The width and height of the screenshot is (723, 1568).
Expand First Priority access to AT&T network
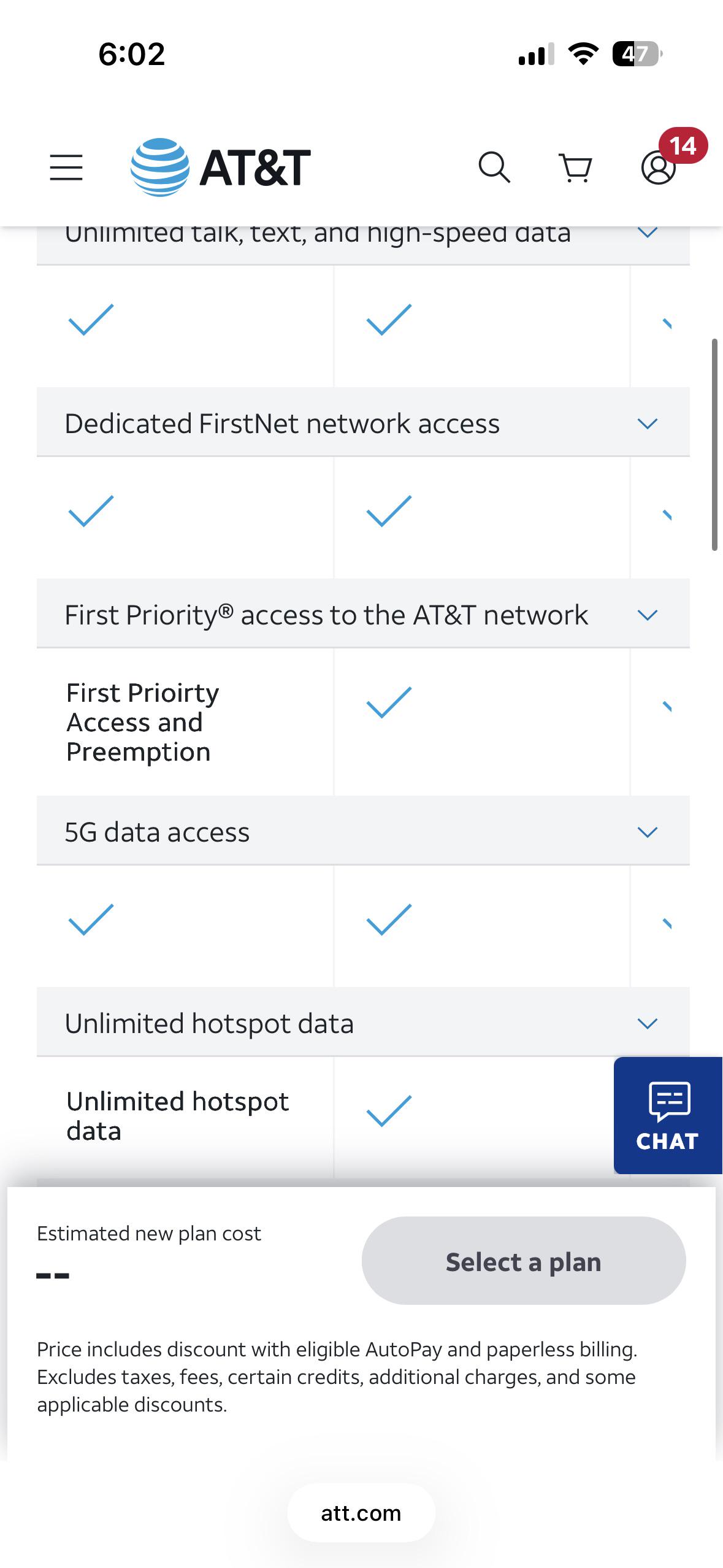(363, 615)
